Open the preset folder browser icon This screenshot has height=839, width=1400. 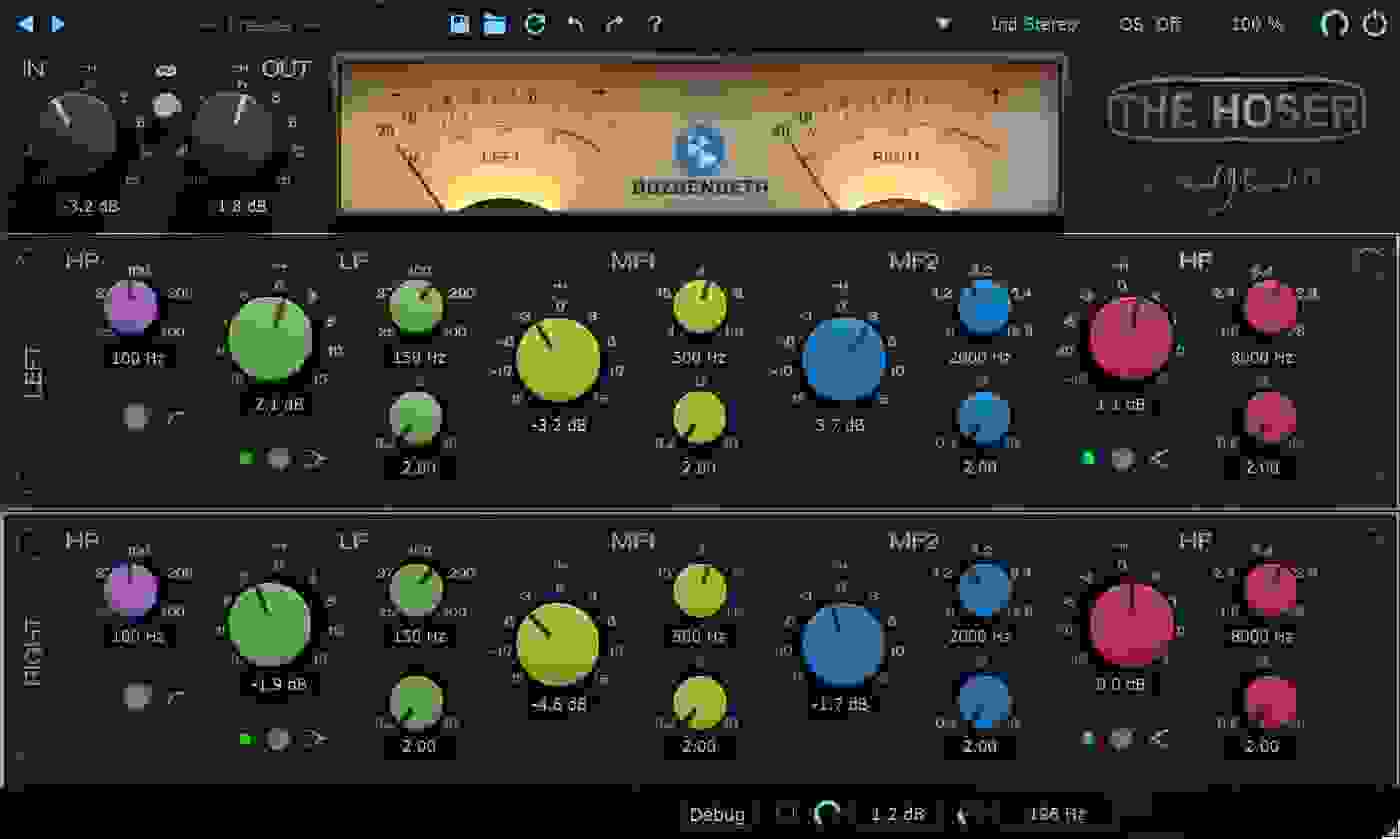pos(495,23)
